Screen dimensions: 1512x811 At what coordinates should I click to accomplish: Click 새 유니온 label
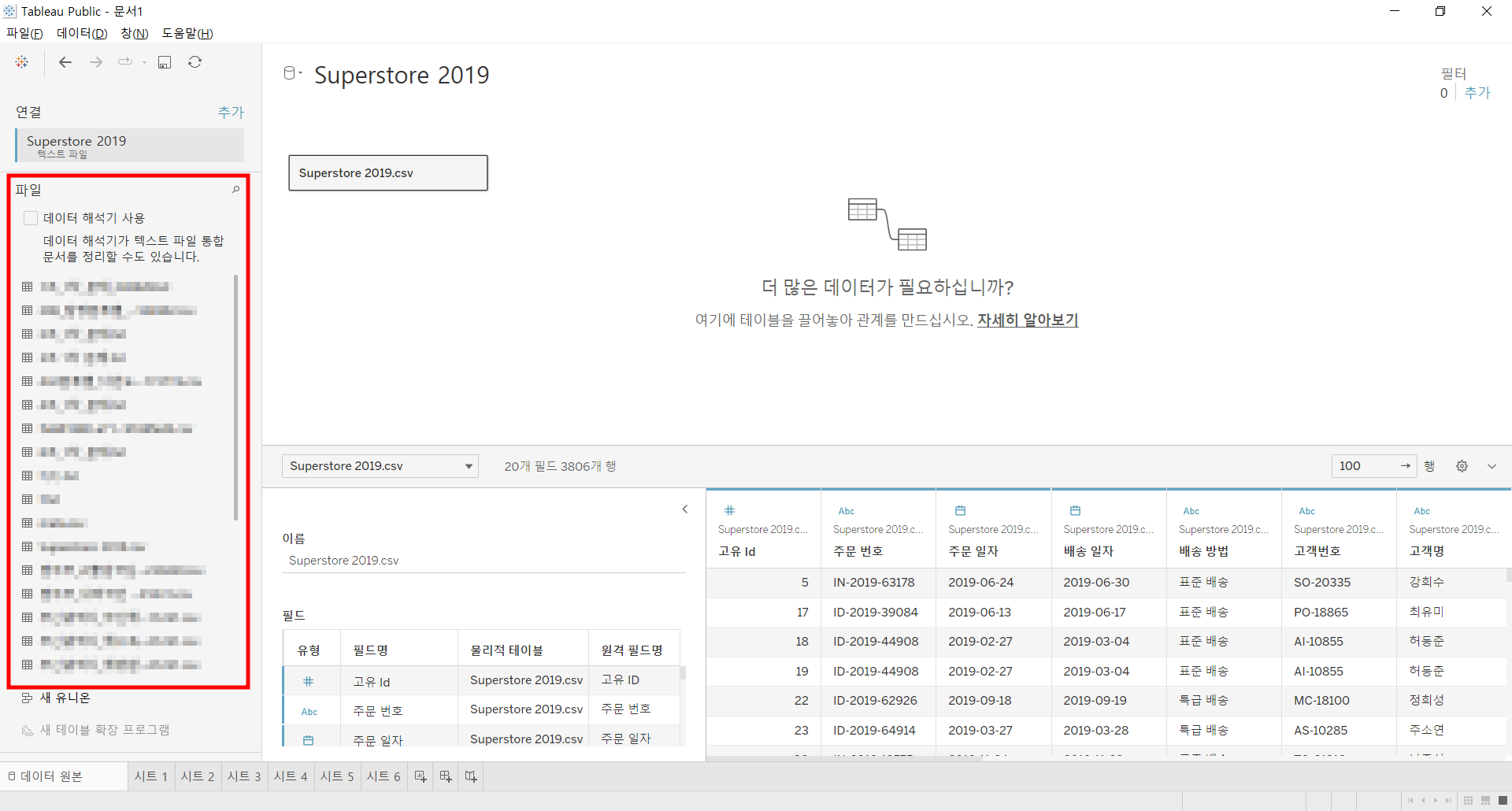pyautogui.click(x=65, y=698)
